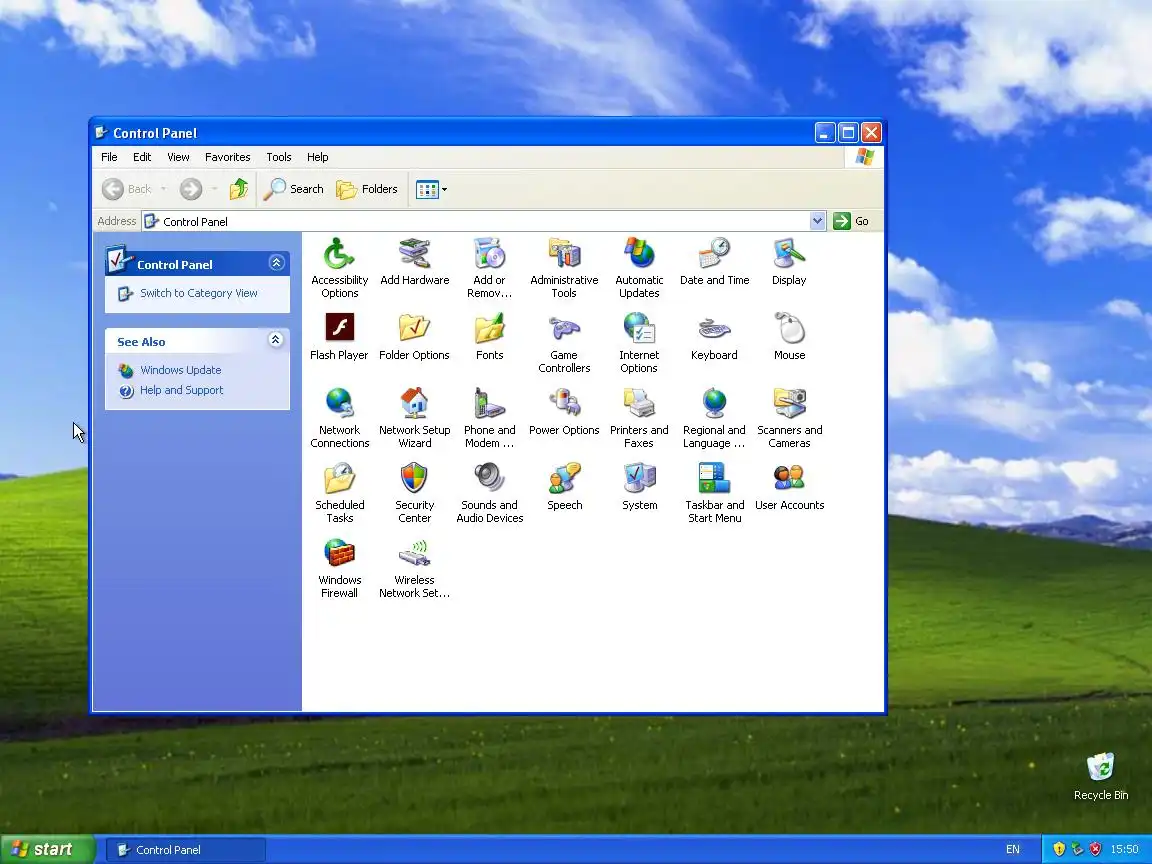1152x864 pixels.
Task: Open User Accounts icon
Action: (789, 486)
